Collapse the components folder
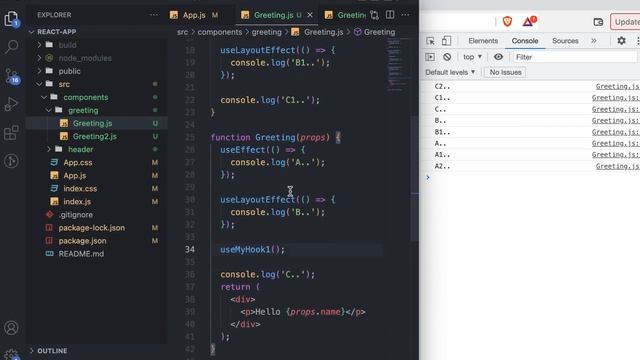 86,97
